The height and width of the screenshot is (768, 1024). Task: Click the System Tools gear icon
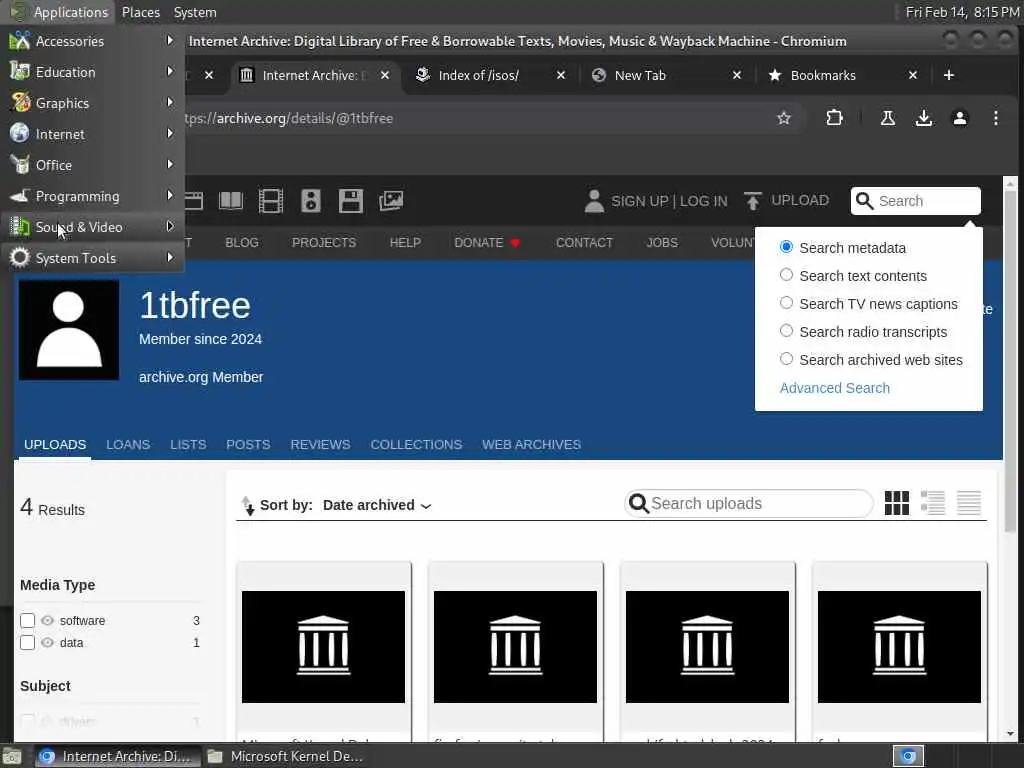[20, 258]
